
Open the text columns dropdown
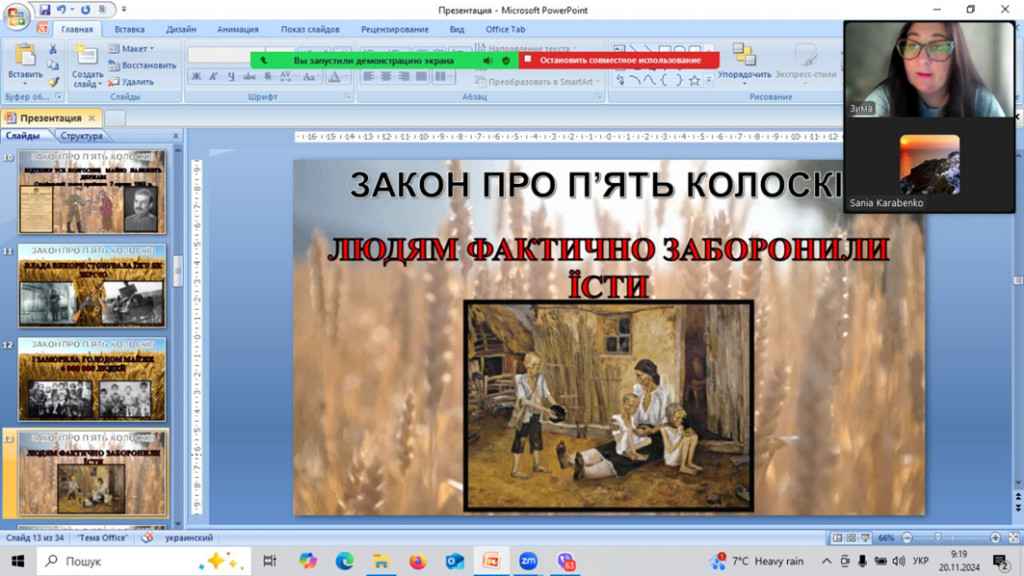444,77
